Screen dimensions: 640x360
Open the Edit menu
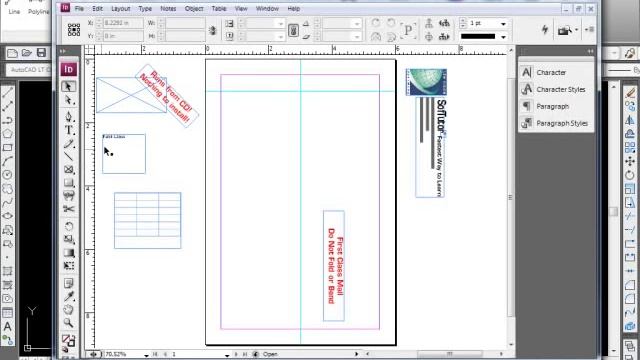pyautogui.click(x=97, y=9)
